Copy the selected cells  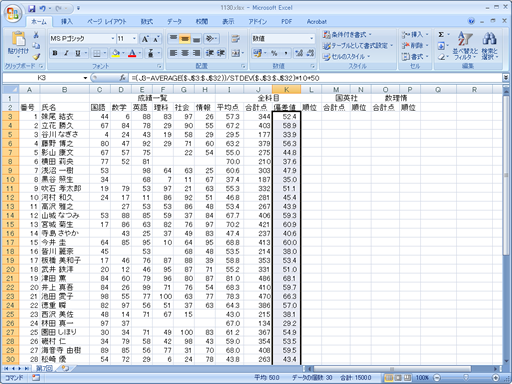click(x=36, y=46)
